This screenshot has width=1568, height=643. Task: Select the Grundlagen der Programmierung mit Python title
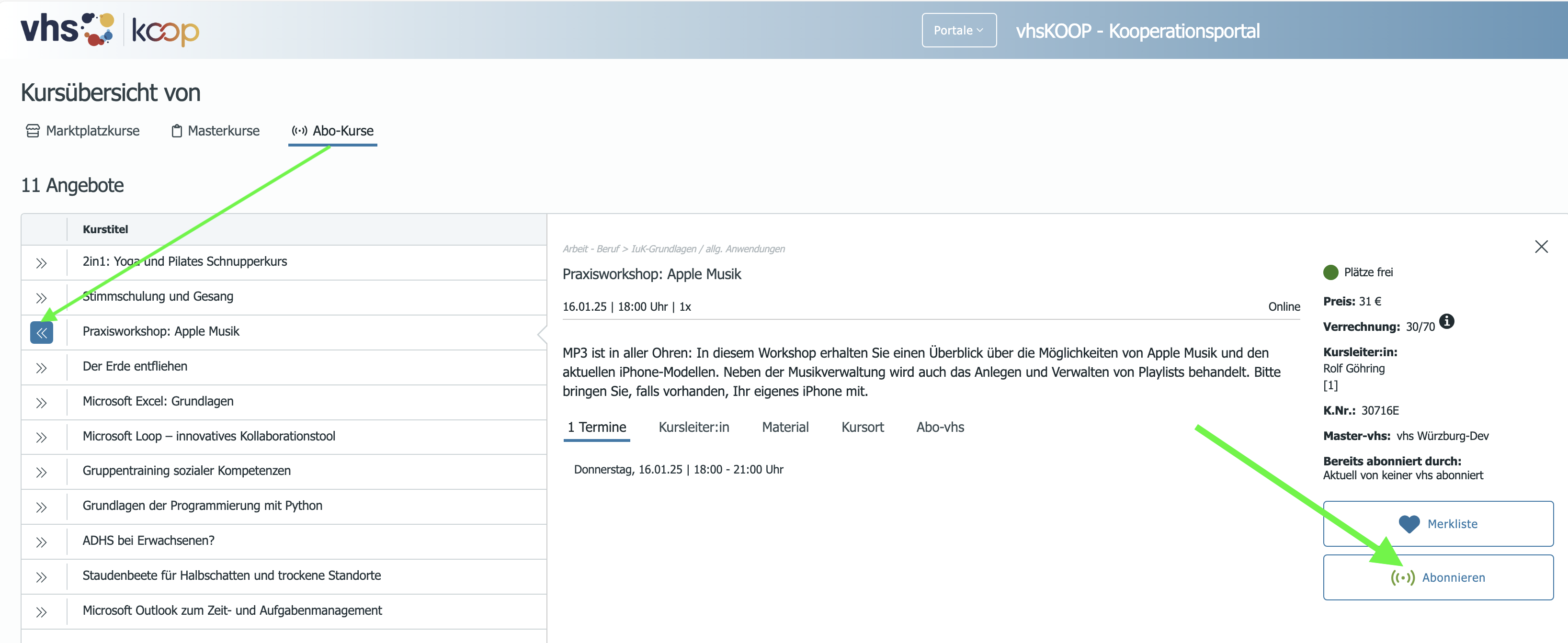click(202, 506)
